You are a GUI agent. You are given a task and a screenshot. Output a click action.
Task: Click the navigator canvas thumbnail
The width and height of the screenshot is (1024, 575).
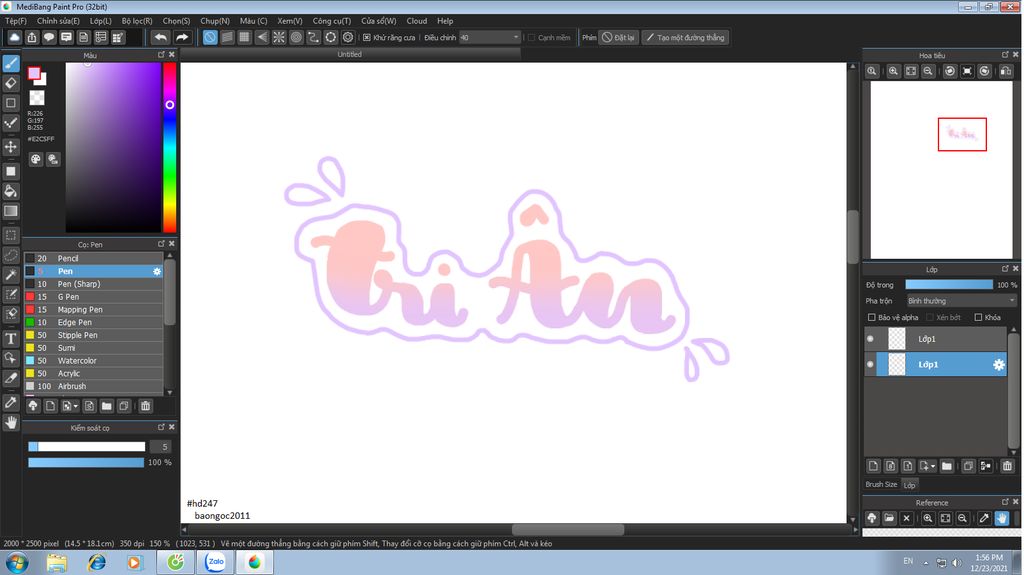[x=941, y=170]
